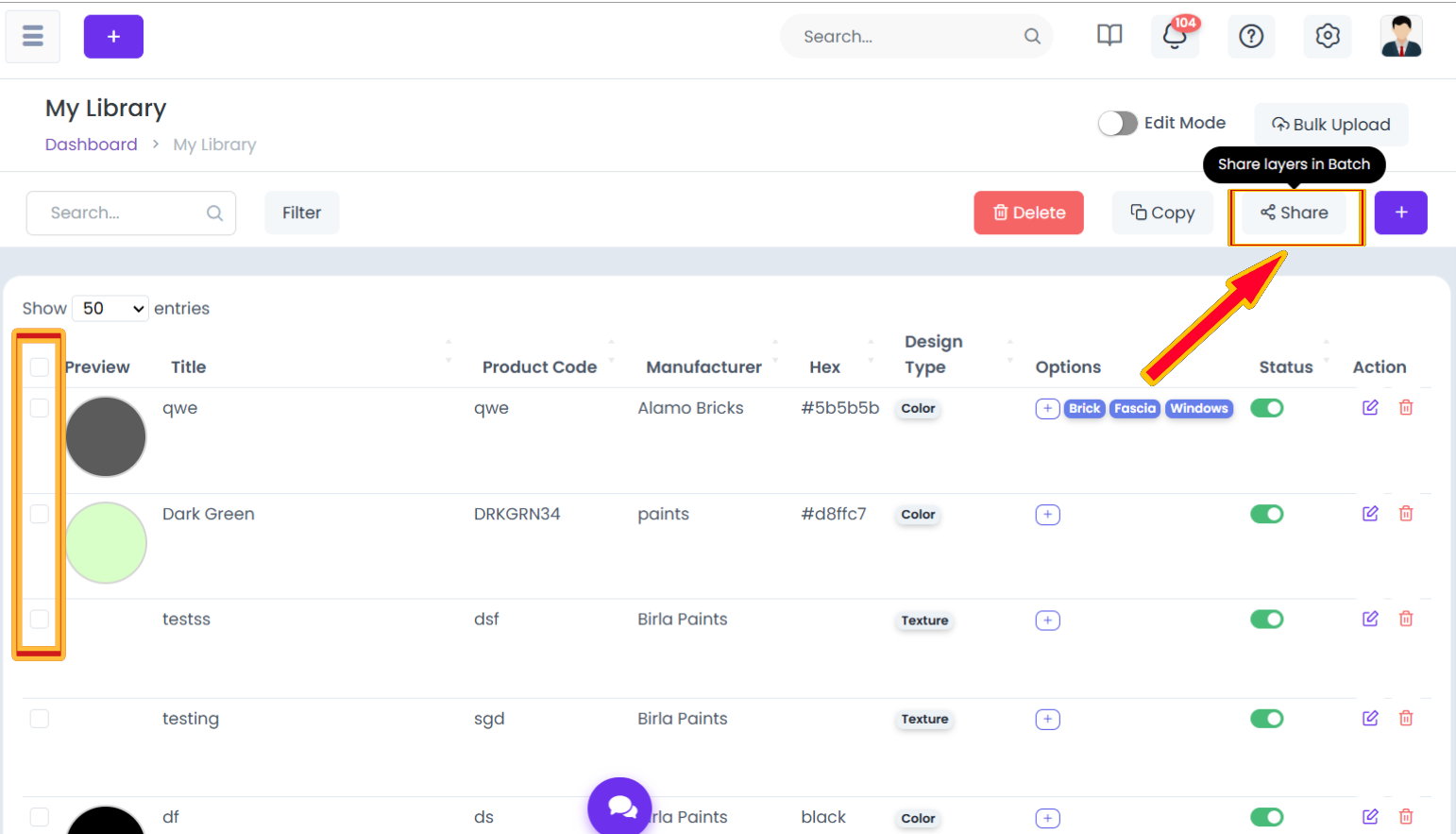Sort by Status column
The width and height of the screenshot is (1456, 834).
pyautogui.click(x=1285, y=366)
